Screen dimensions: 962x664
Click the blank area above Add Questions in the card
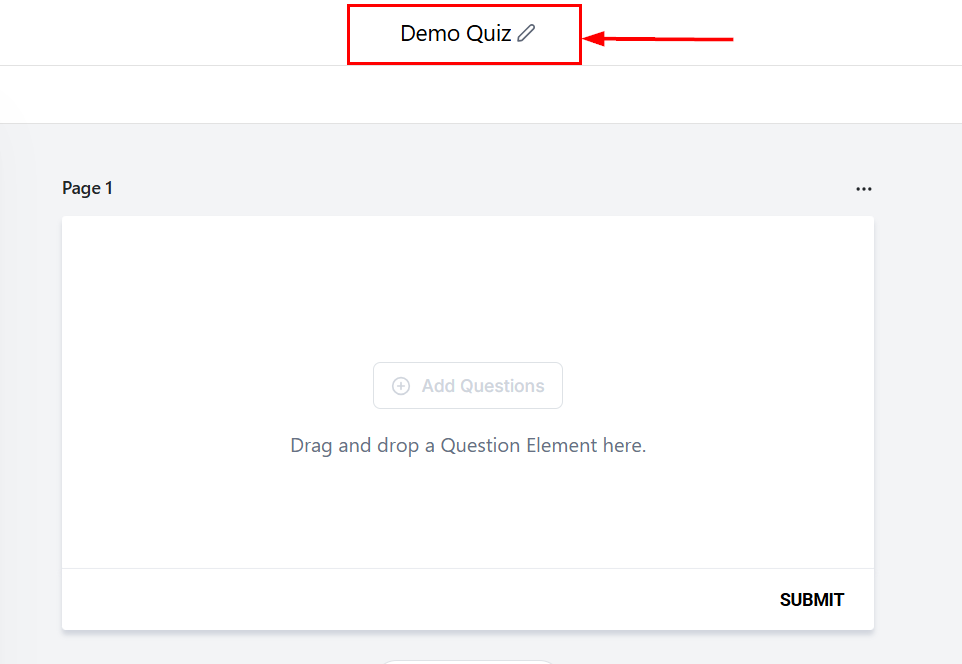click(468, 290)
